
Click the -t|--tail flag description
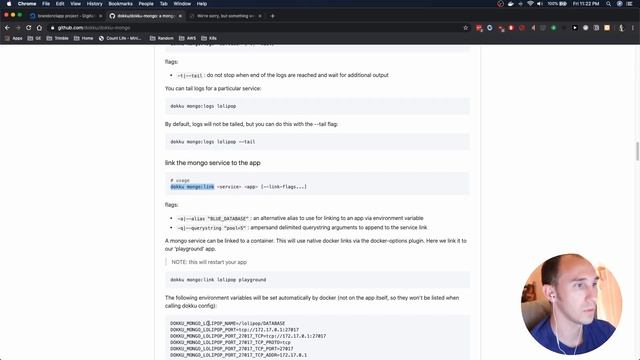pyautogui.click(x=283, y=75)
